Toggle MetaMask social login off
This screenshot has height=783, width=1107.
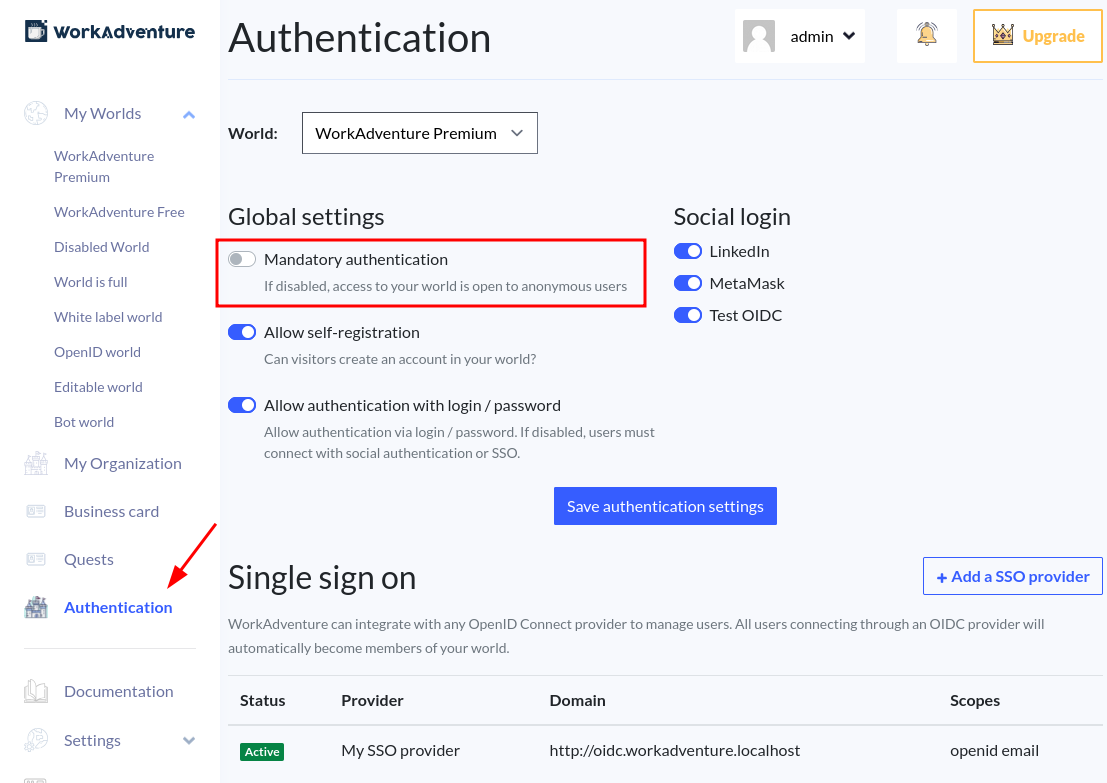click(x=688, y=283)
